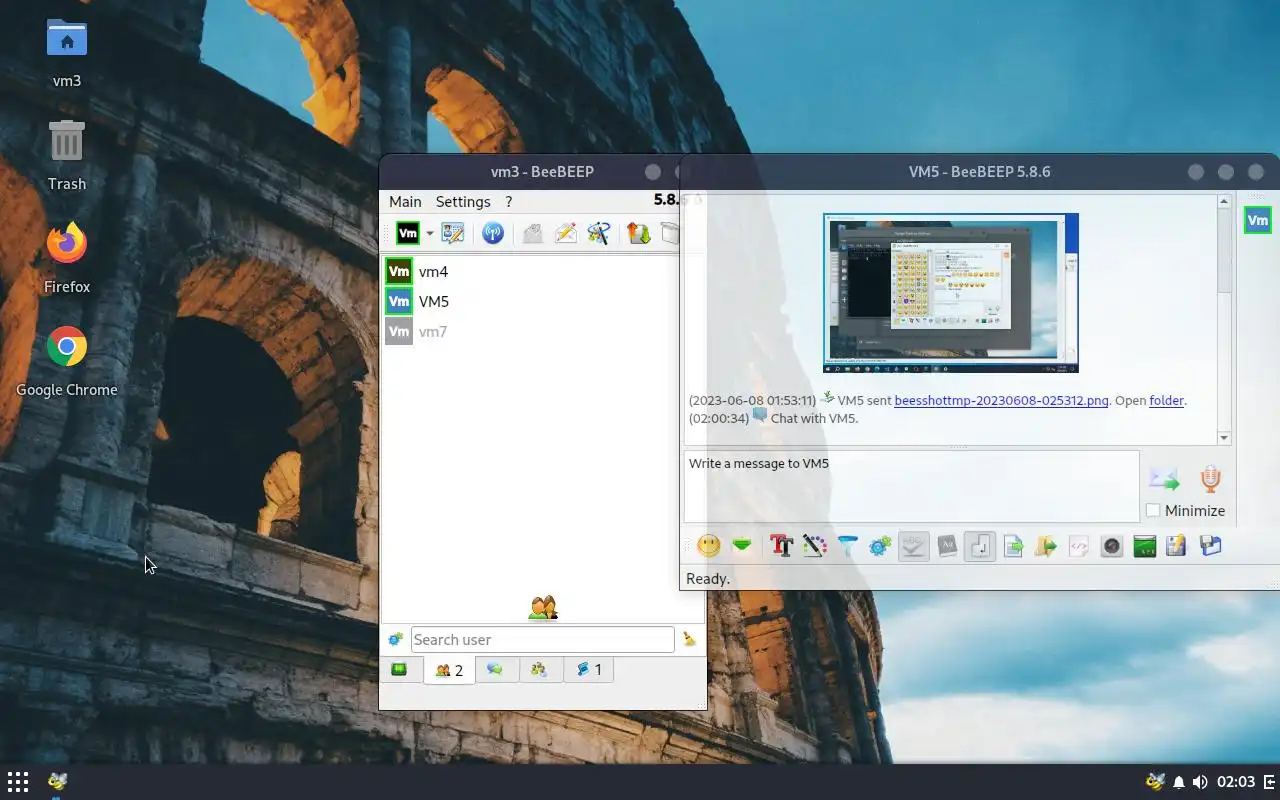Open edit profile icon in vm3 toolbar
The width and height of the screenshot is (1280, 800).
tap(453, 233)
